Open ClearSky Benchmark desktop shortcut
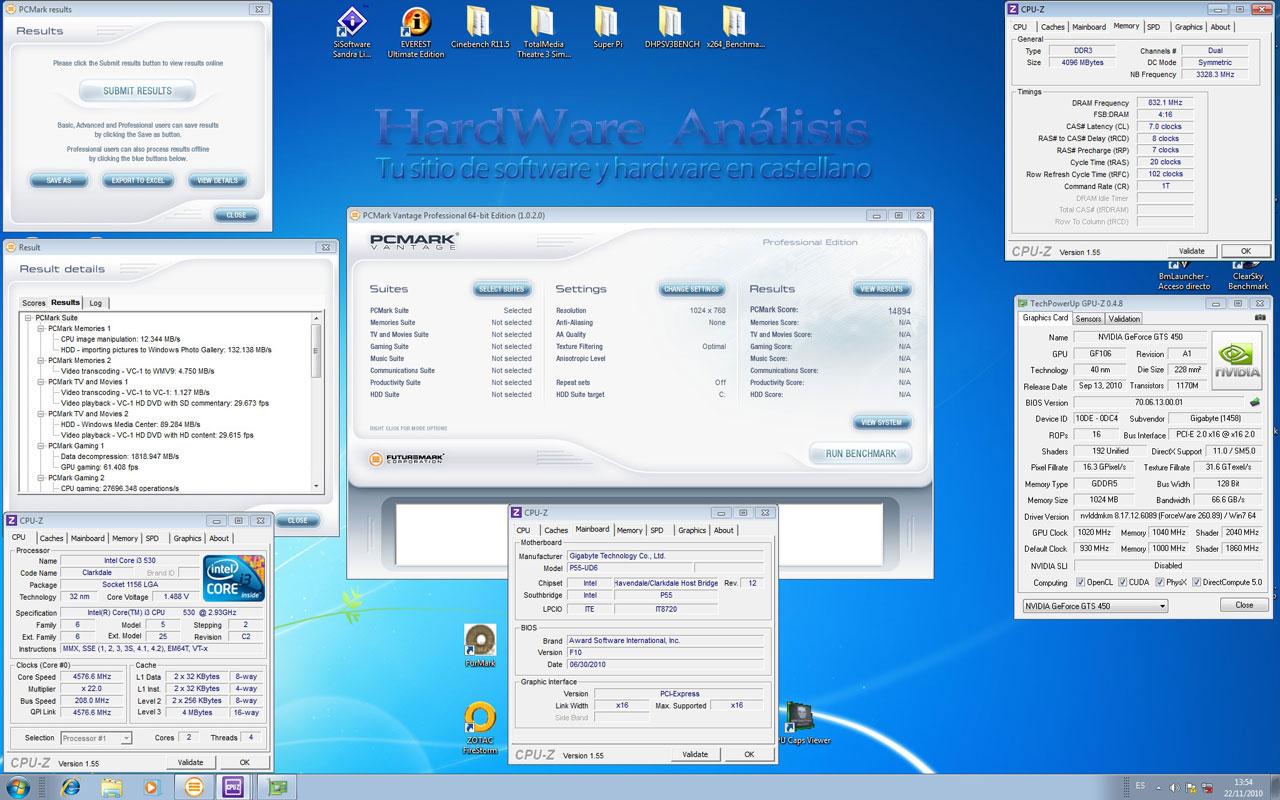Image resolution: width=1280 pixels, height=800 pixels. 1248,276
